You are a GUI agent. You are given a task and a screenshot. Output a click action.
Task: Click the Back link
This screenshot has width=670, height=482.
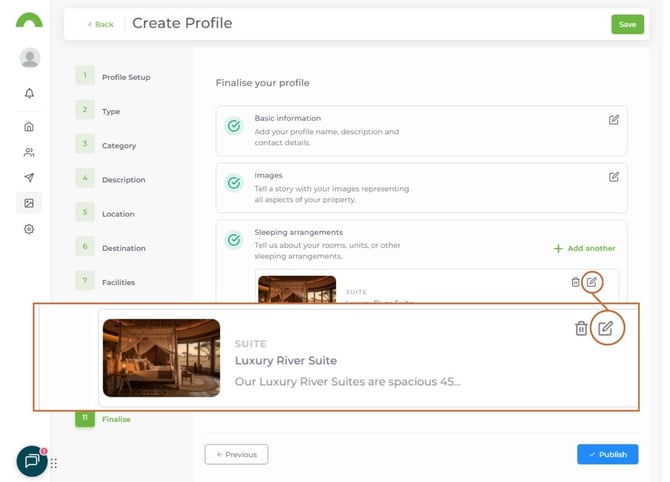pyautogui.click(x=100, y=24)
